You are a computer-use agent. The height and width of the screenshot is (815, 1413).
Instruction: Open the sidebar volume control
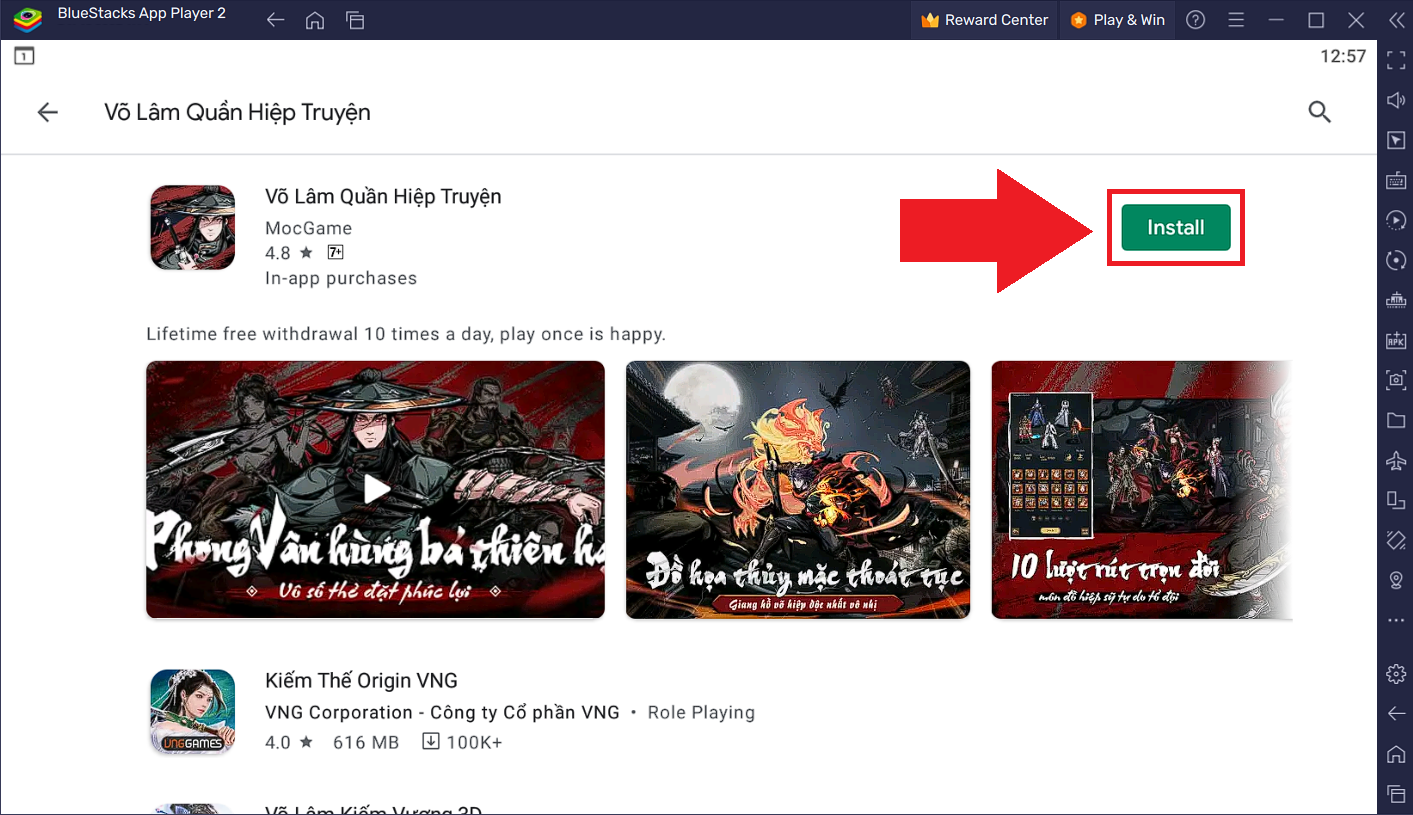[1396, 100]
